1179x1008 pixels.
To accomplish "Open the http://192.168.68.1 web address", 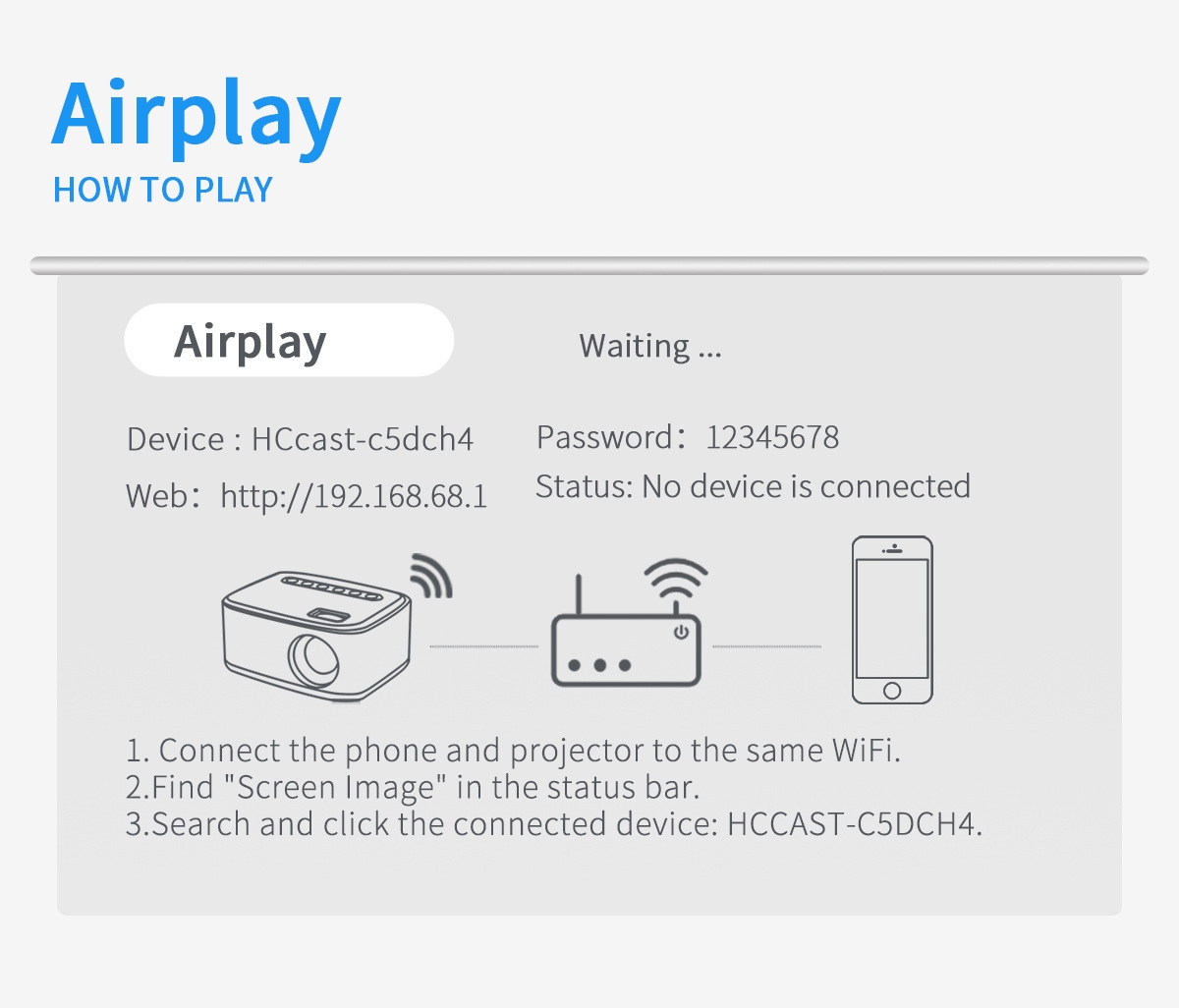I will click(x=354, y=496).
